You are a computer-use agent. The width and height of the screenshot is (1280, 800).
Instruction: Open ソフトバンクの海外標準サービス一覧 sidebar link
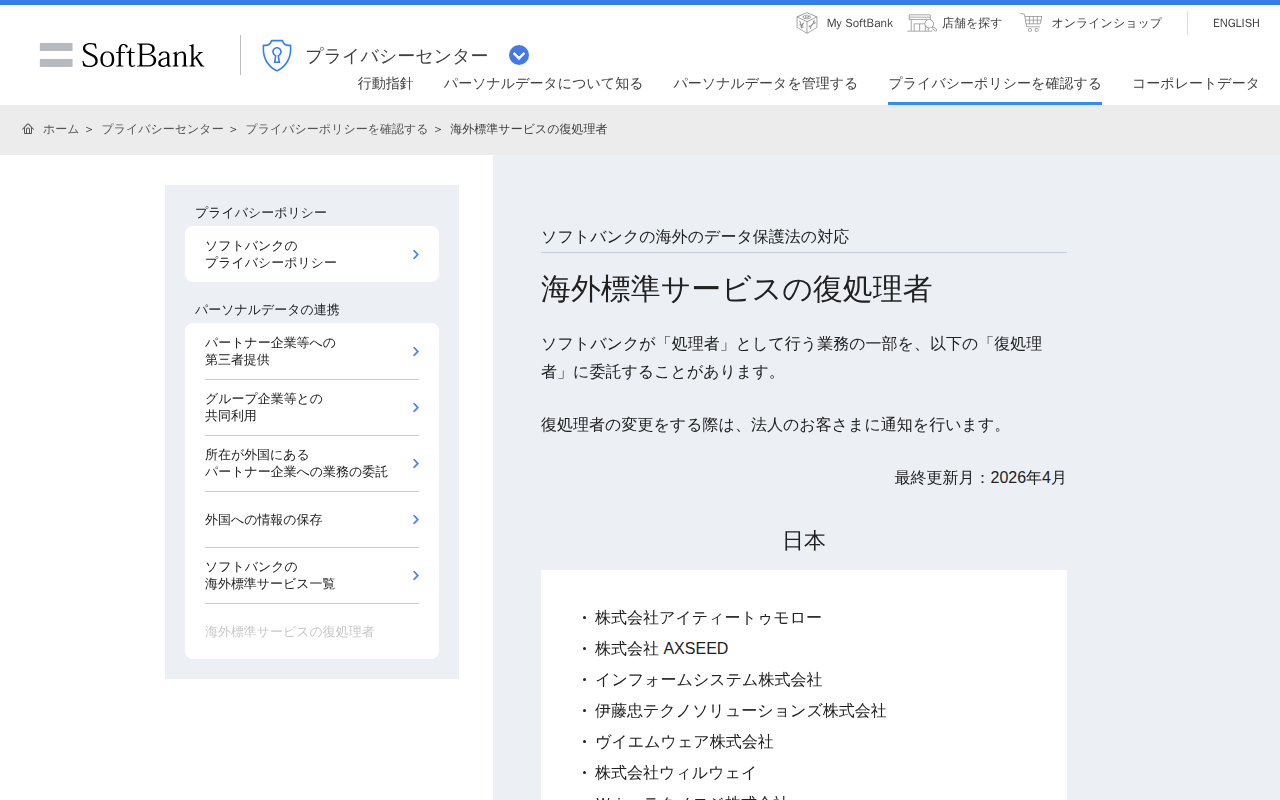click(312, 575)
